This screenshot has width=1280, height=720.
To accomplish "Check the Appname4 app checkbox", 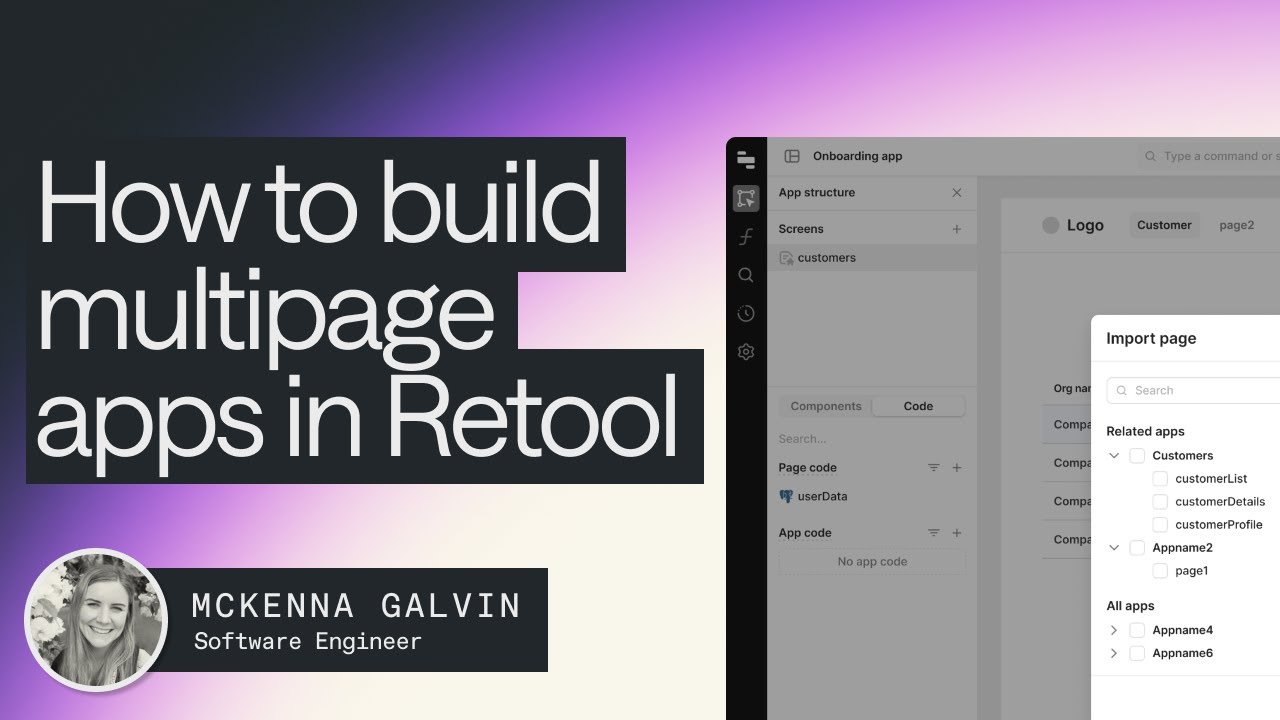I will point(1137,630).
